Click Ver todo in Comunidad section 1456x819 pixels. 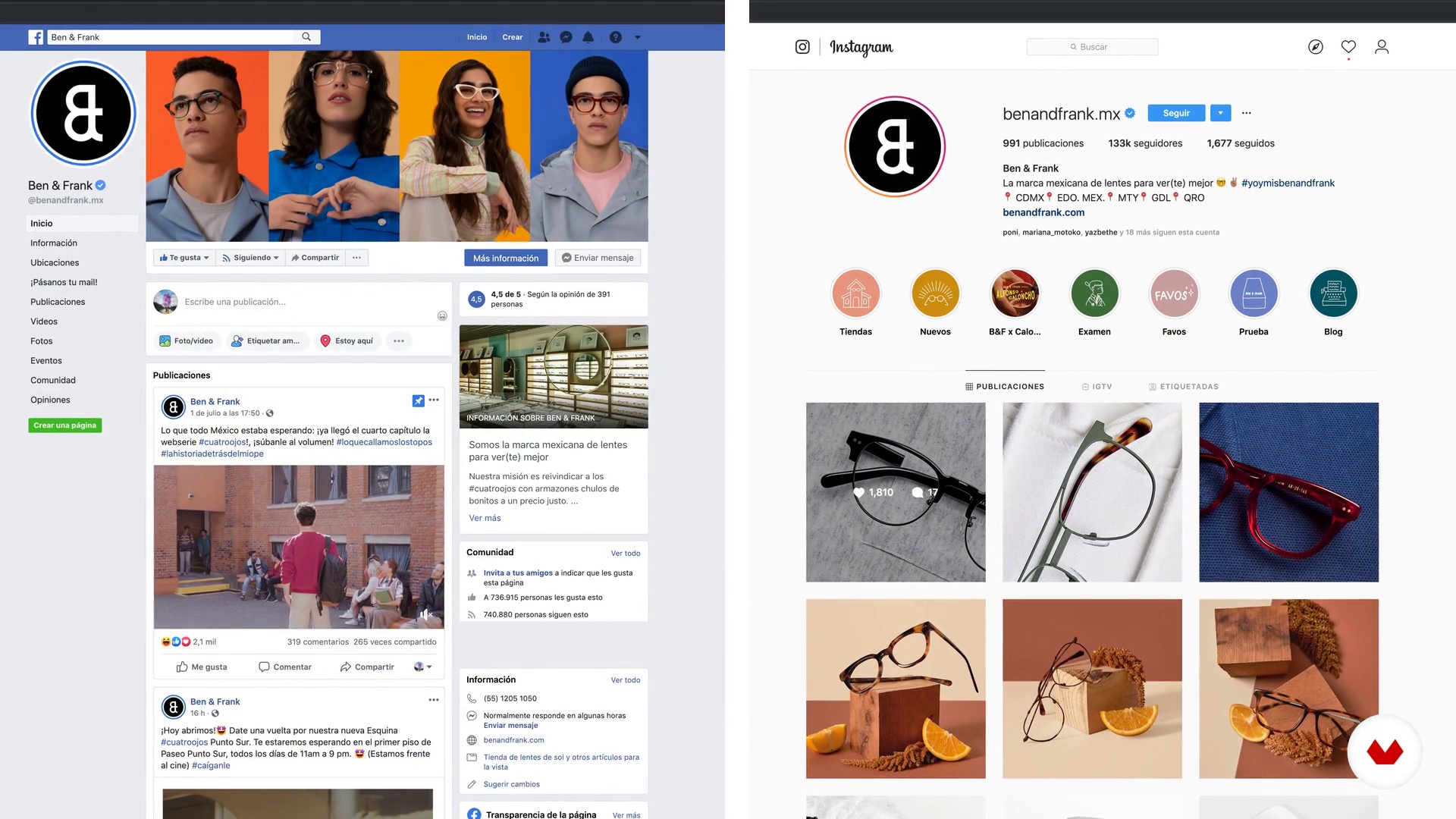click(x=626, y=554)
